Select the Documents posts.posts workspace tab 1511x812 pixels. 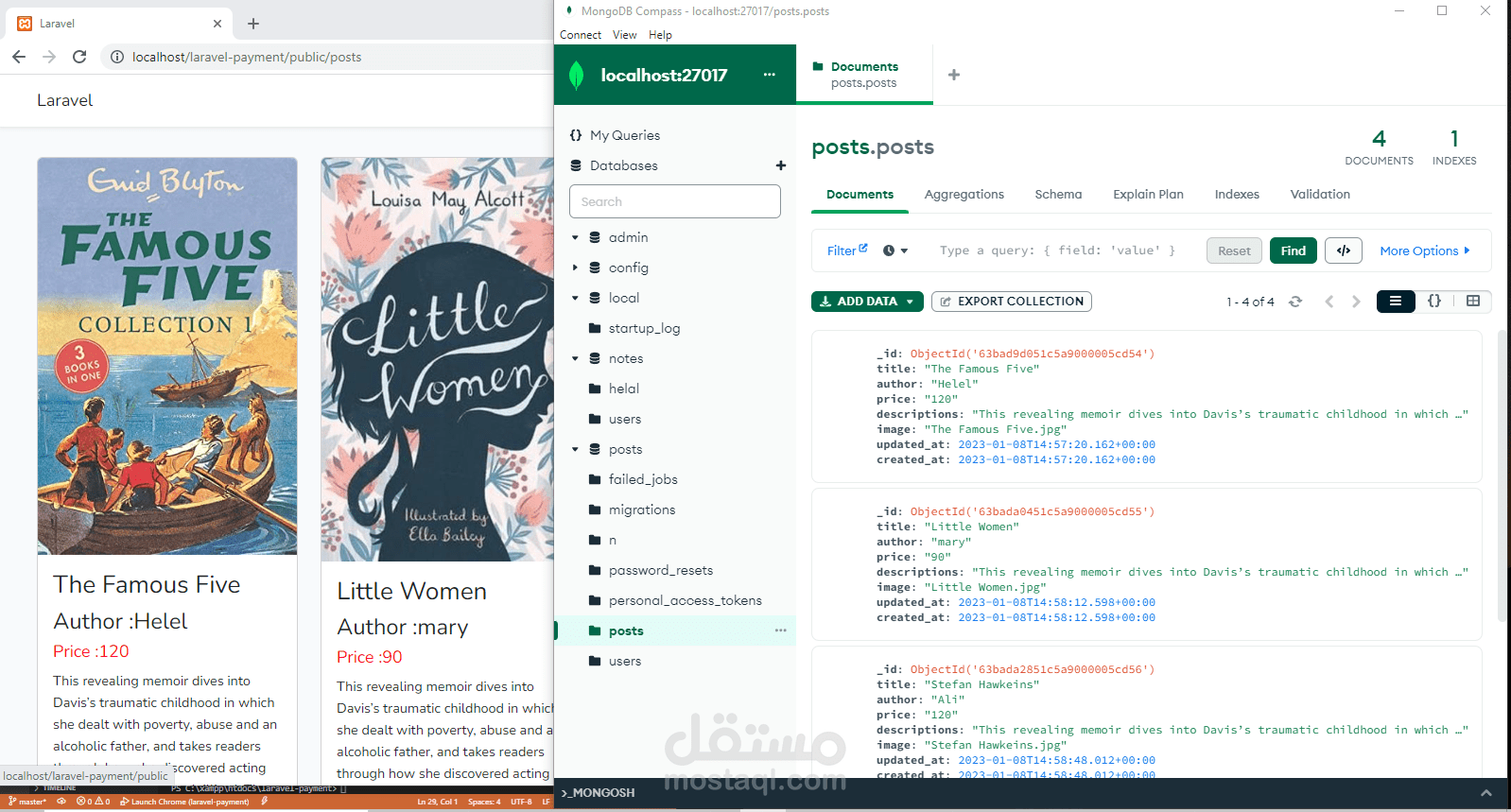pos(864,75)
